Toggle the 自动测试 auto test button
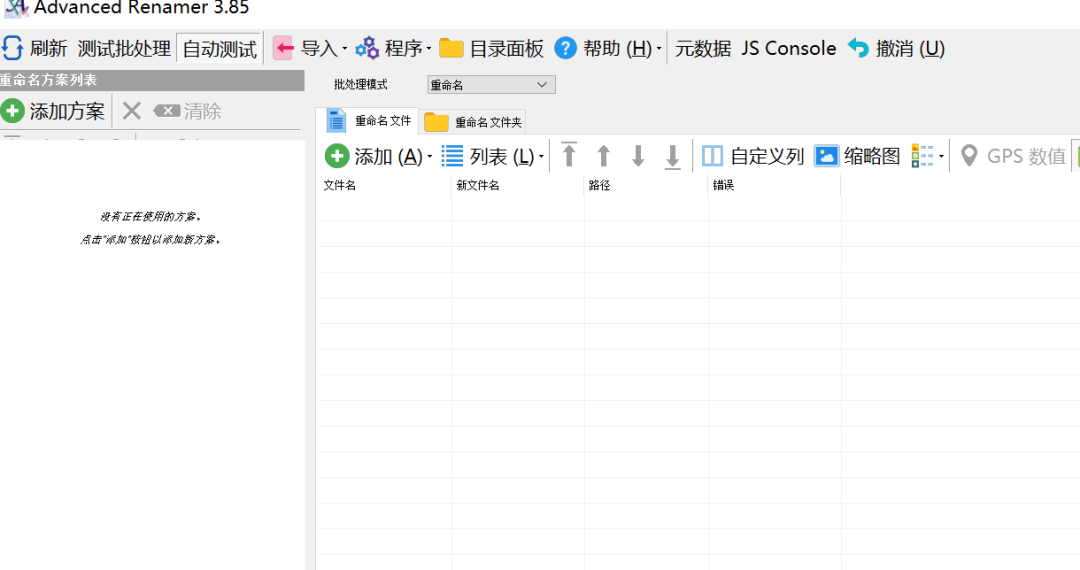 [x=219, y=48]
